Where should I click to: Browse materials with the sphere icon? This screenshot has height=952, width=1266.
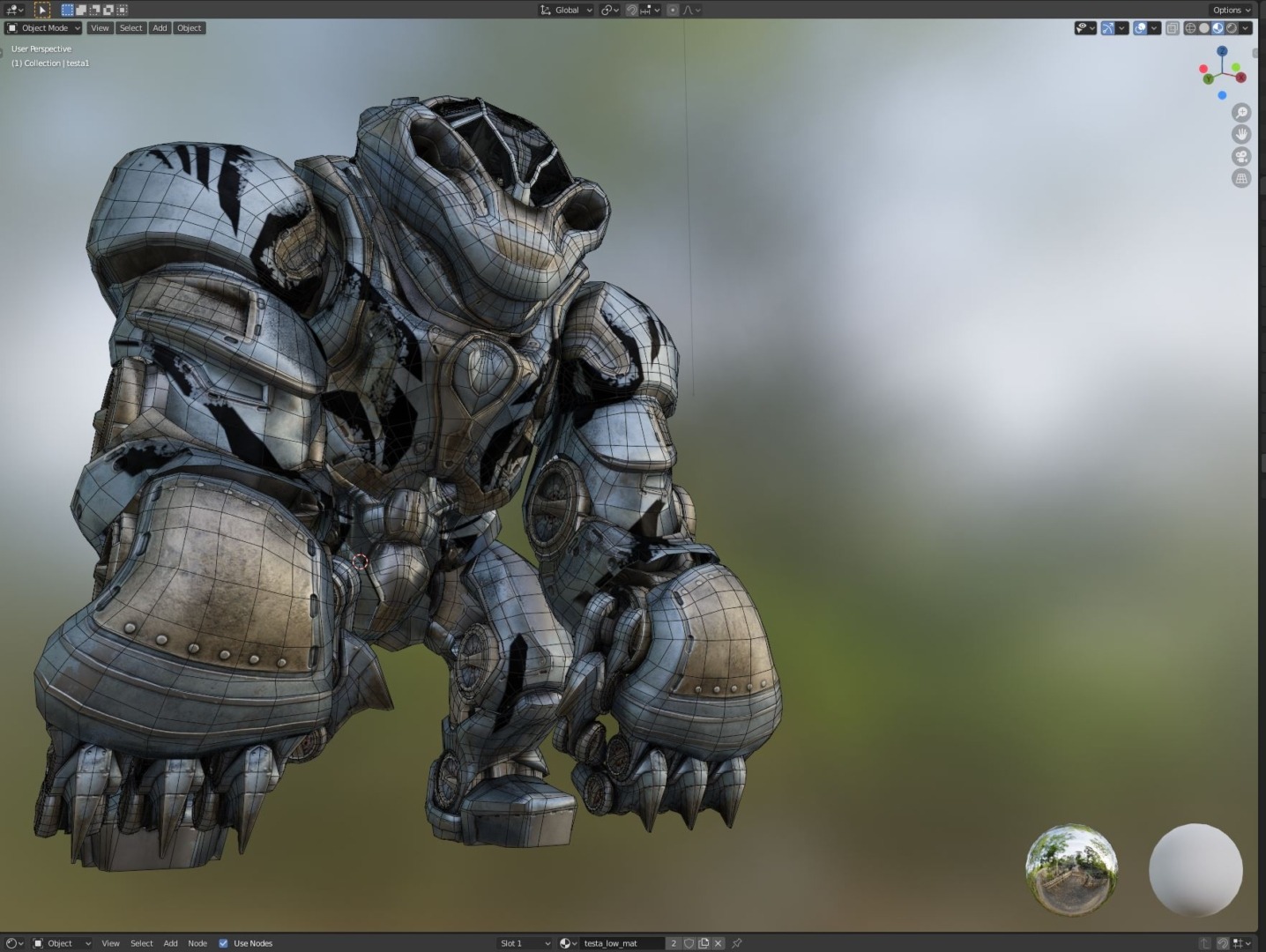click(x=569, y=943)
